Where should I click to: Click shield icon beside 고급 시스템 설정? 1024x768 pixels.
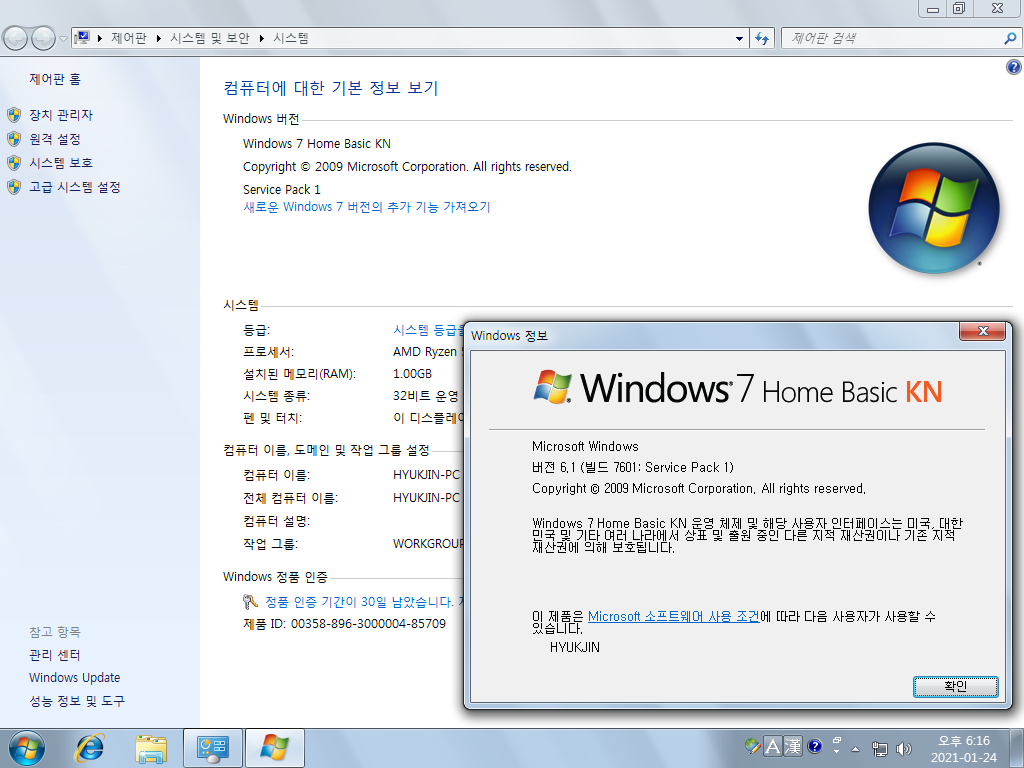14,187
